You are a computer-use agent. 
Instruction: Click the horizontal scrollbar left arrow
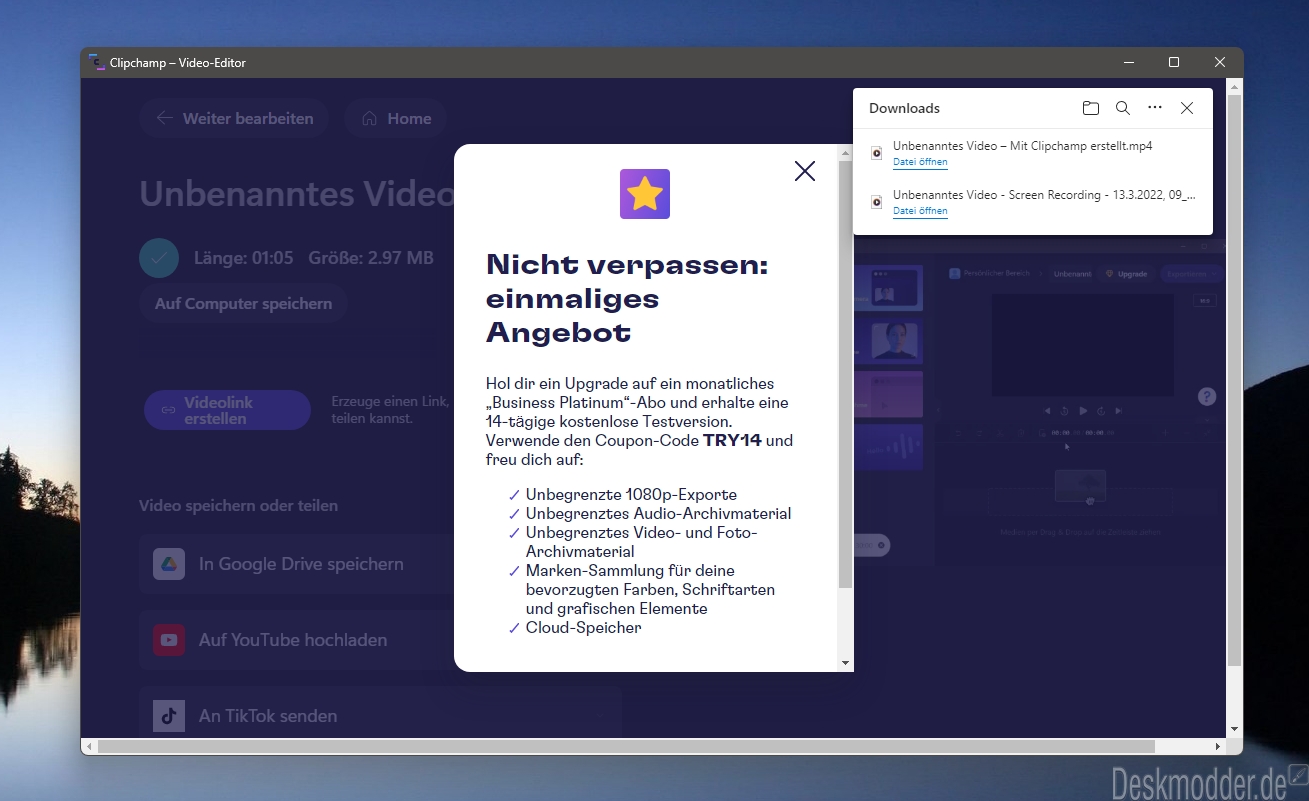[x=90, y=747]
